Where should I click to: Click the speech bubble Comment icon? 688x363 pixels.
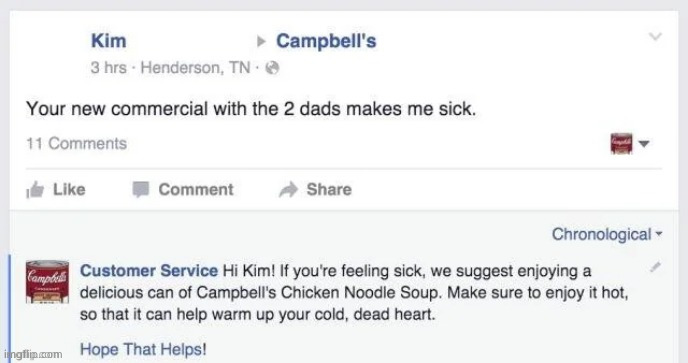point(141,190)
